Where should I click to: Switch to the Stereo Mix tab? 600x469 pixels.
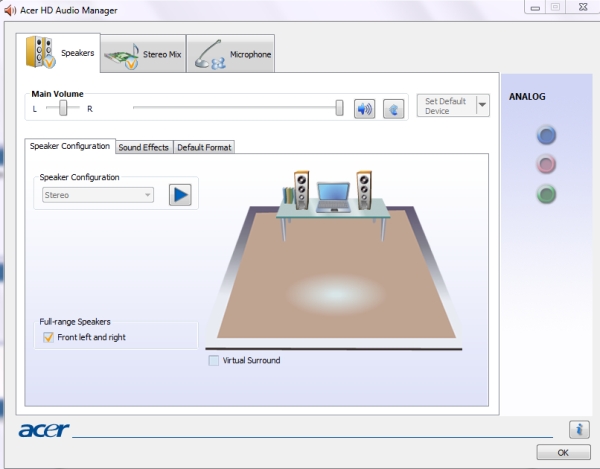[145, 54]
